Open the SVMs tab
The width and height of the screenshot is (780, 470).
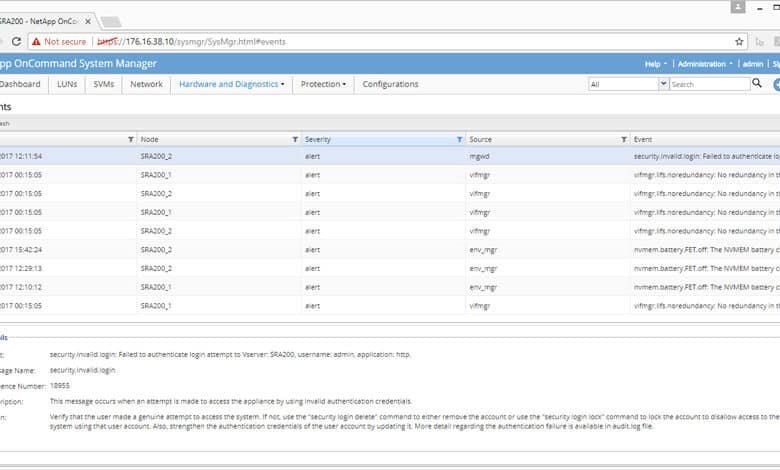click(x=103, y=84)
